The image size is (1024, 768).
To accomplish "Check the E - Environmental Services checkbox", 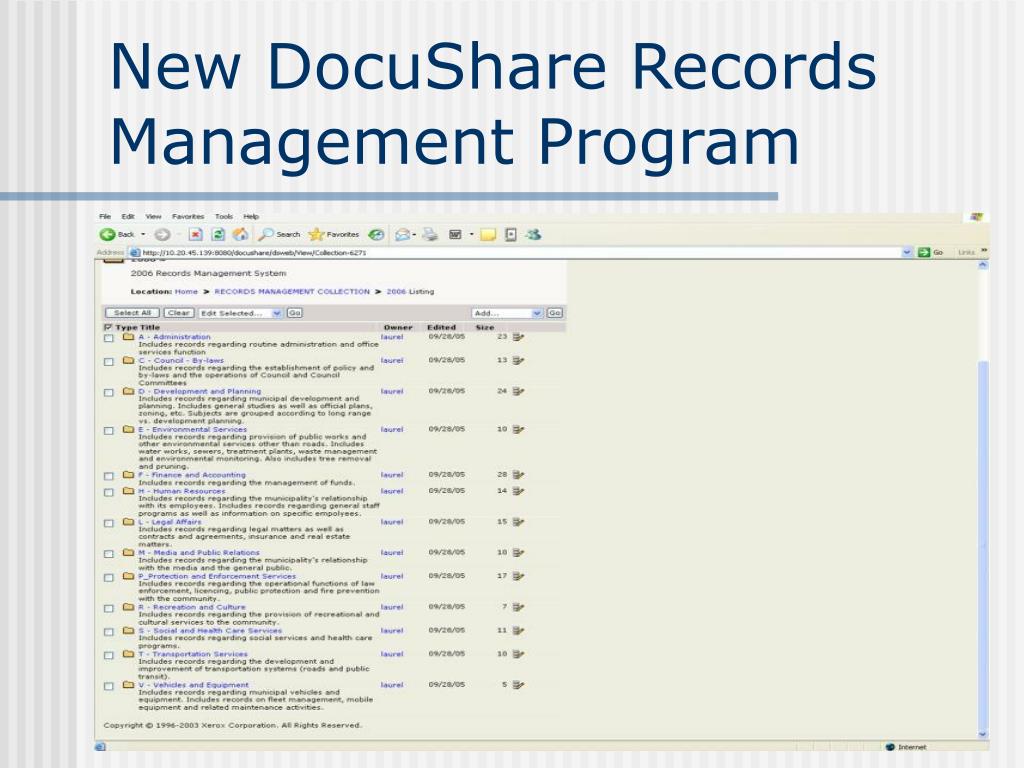I will click(x=109, y=431).
